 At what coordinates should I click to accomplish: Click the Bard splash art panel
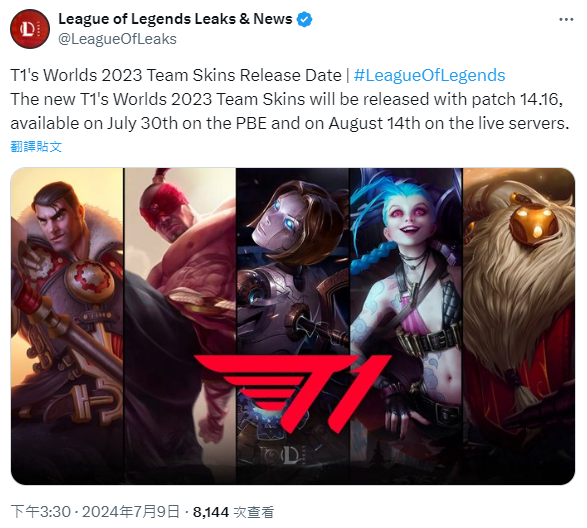(519, 326)
